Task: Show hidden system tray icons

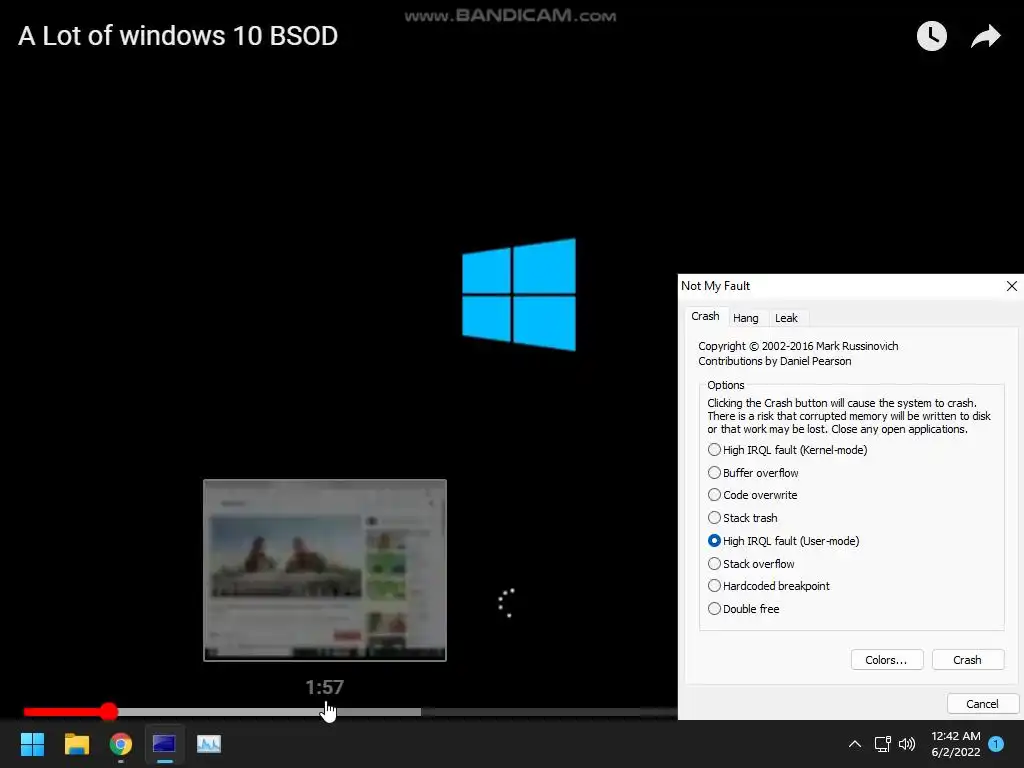Action: (854, 744)
